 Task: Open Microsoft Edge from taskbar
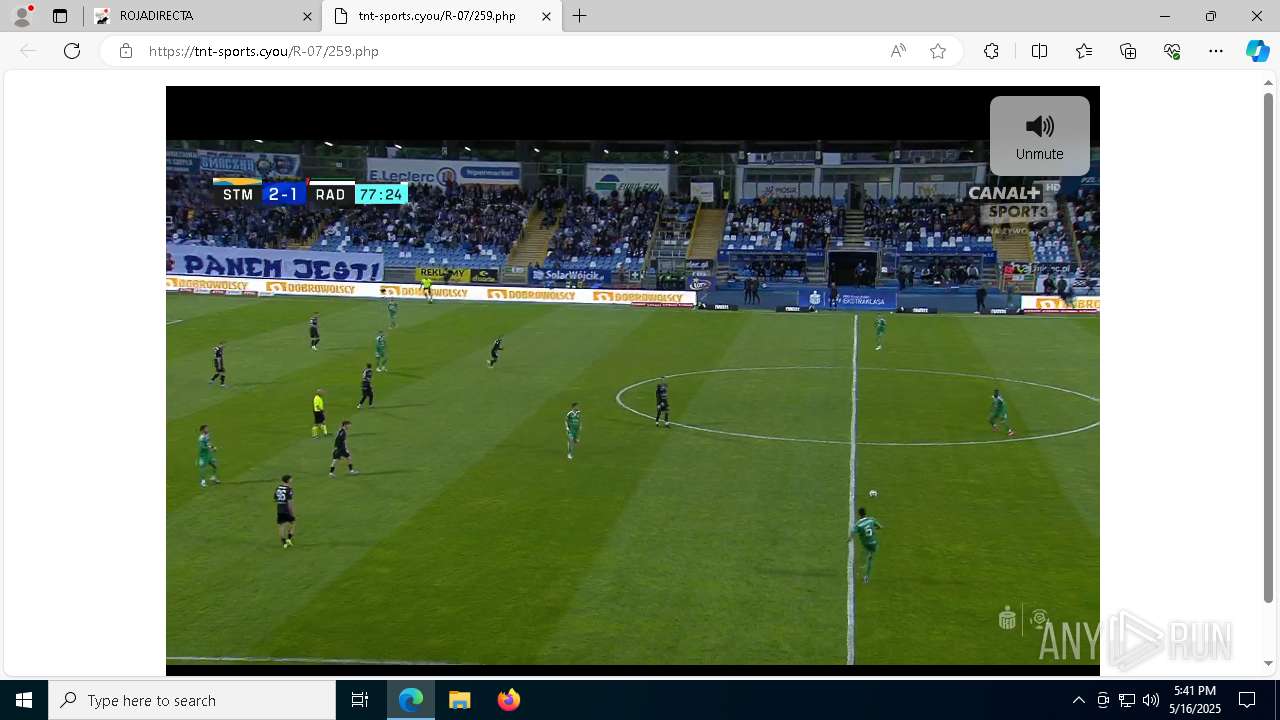click(x=411, y=700)
